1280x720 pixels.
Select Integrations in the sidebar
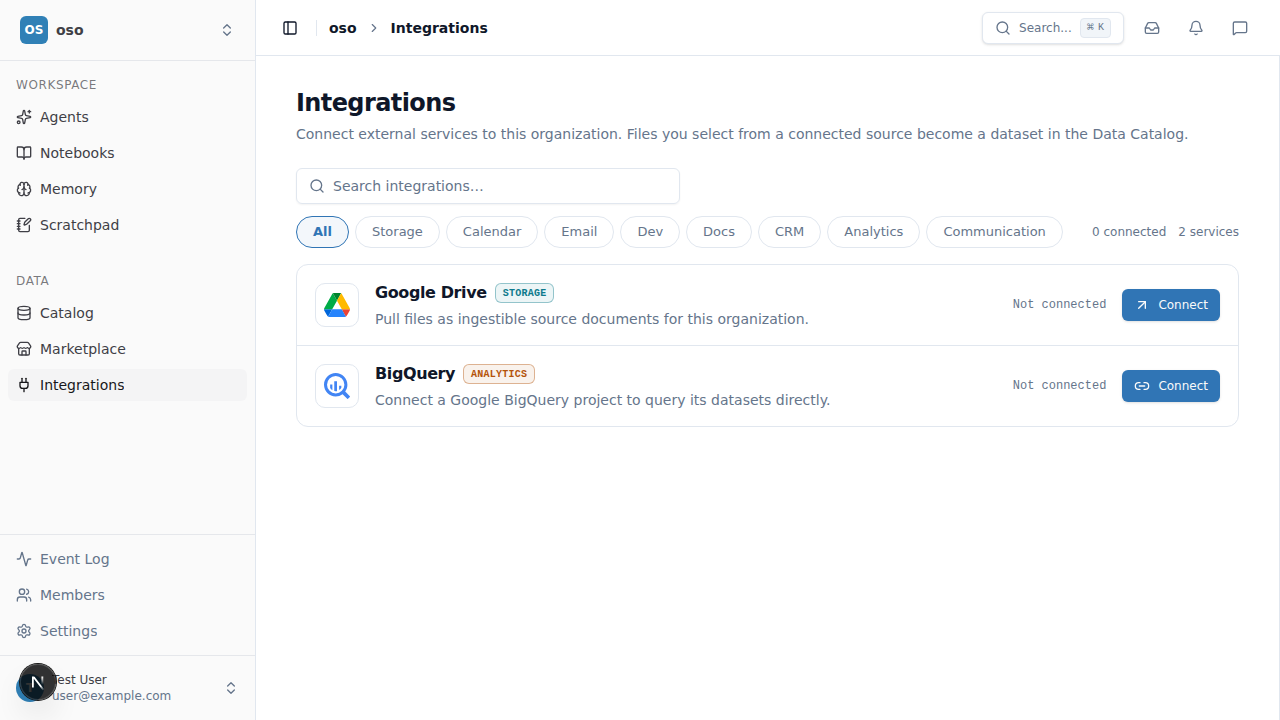point(127,385)
